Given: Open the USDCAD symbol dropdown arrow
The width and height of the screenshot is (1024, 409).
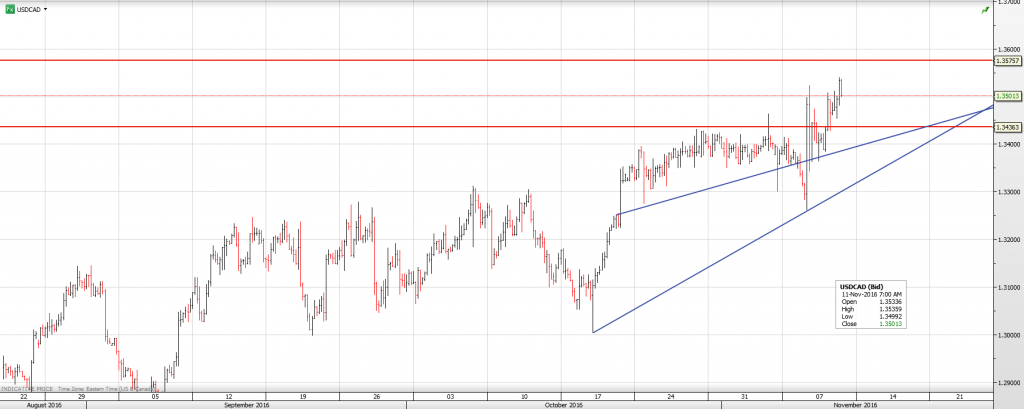Looking at the screenshot, I should point(47,8).
